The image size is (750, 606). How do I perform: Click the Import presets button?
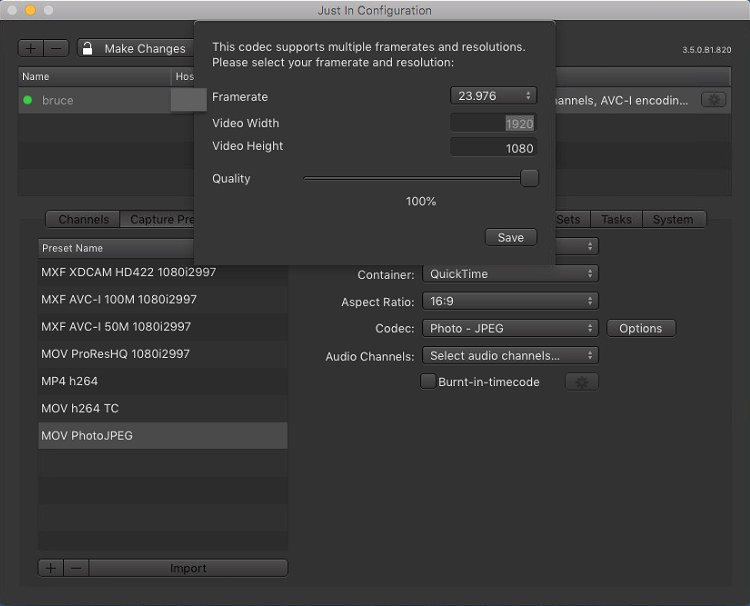pyautogui.click(x=188, y=568)
